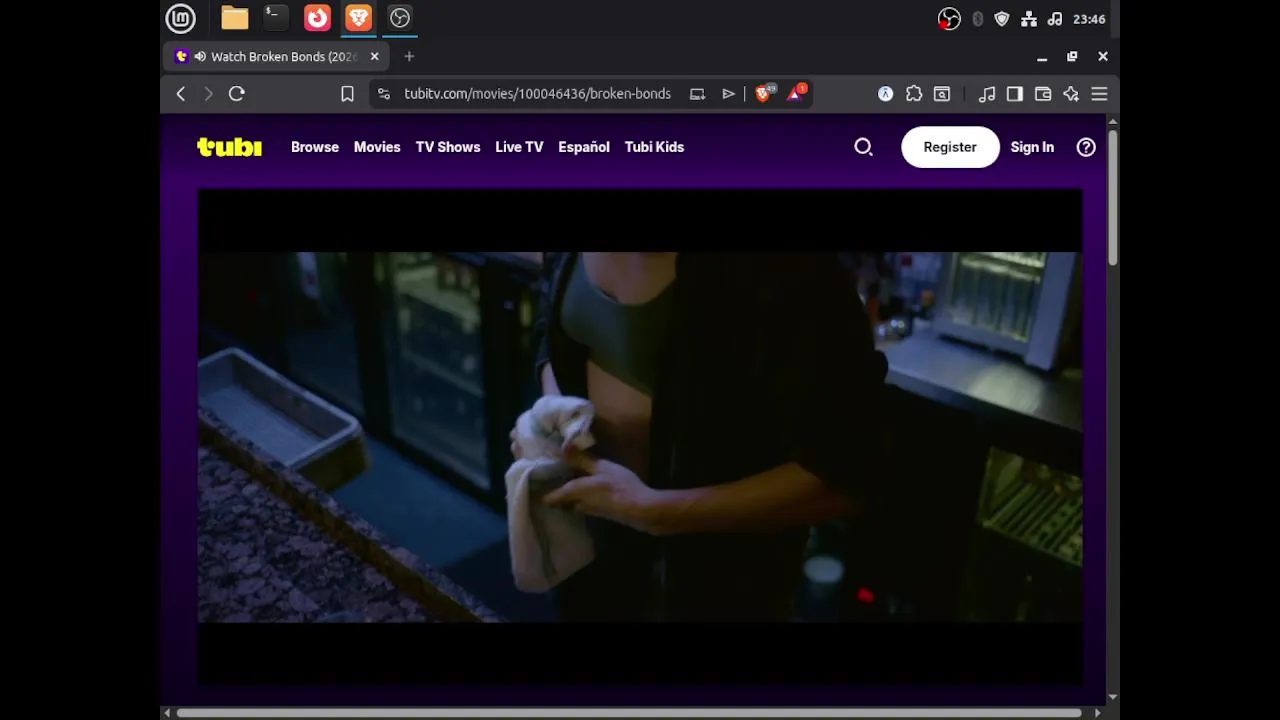Image resolution: width=1280 pixels, height=720 pixels.
Task: Click the Broken Bonds video player
Action: [x=640, y=437]
